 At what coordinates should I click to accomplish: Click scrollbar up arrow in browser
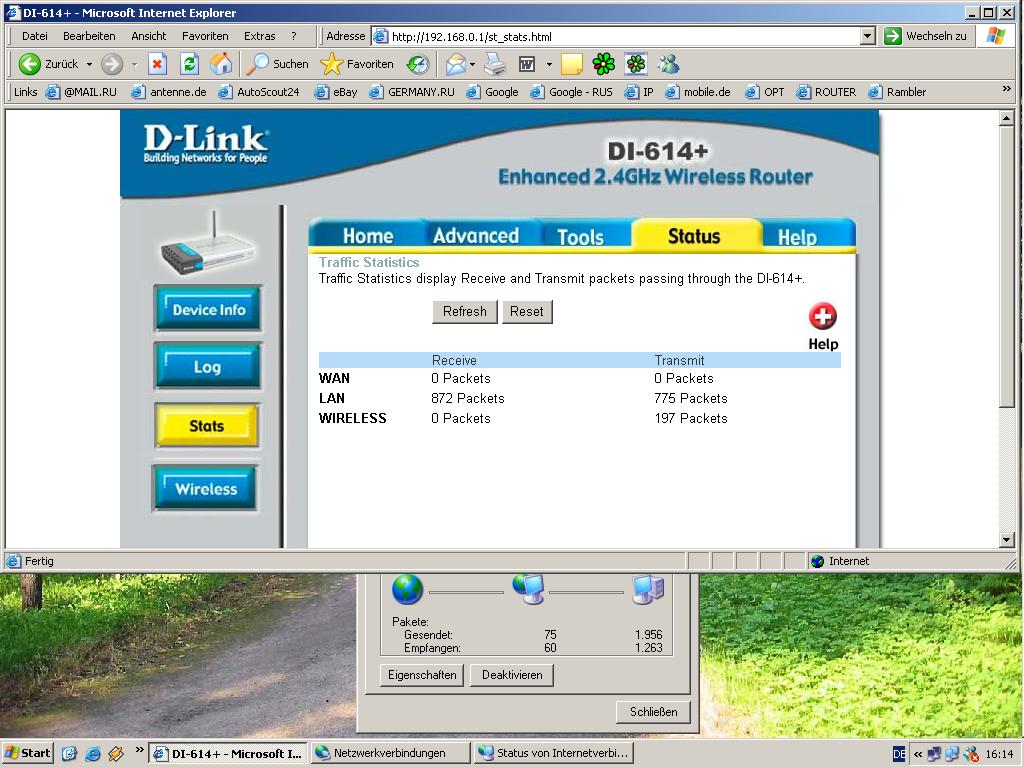[x=1006, y=118]
